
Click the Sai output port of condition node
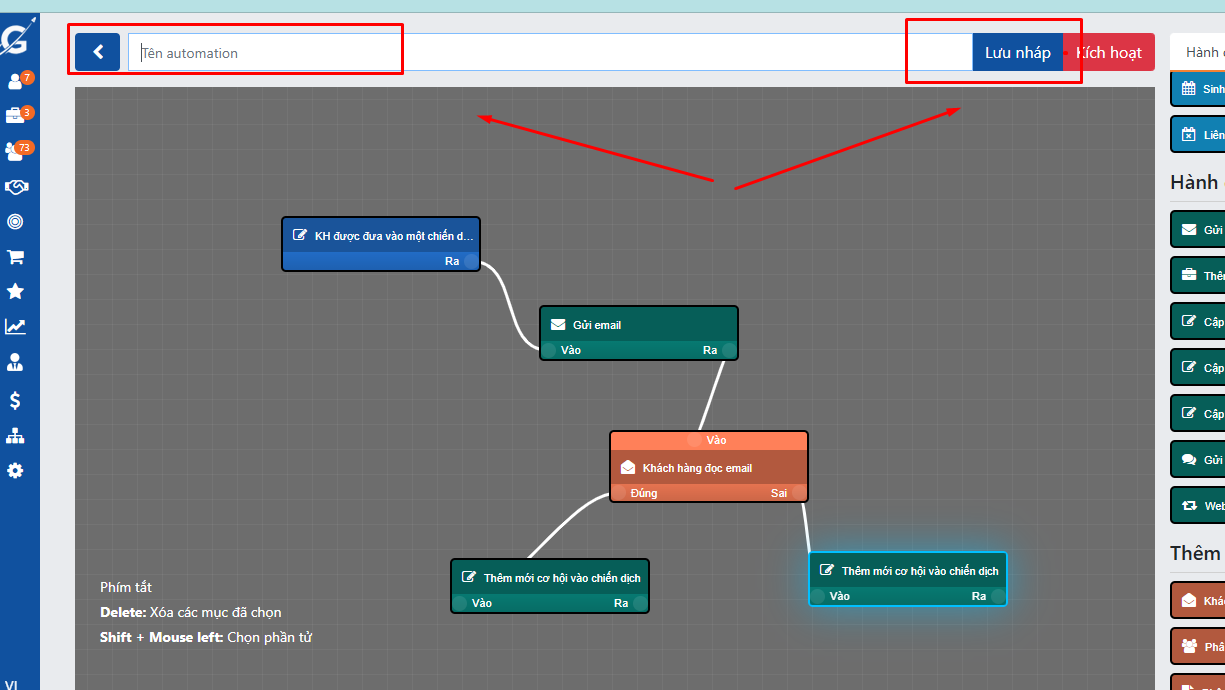tap(797, 493)
